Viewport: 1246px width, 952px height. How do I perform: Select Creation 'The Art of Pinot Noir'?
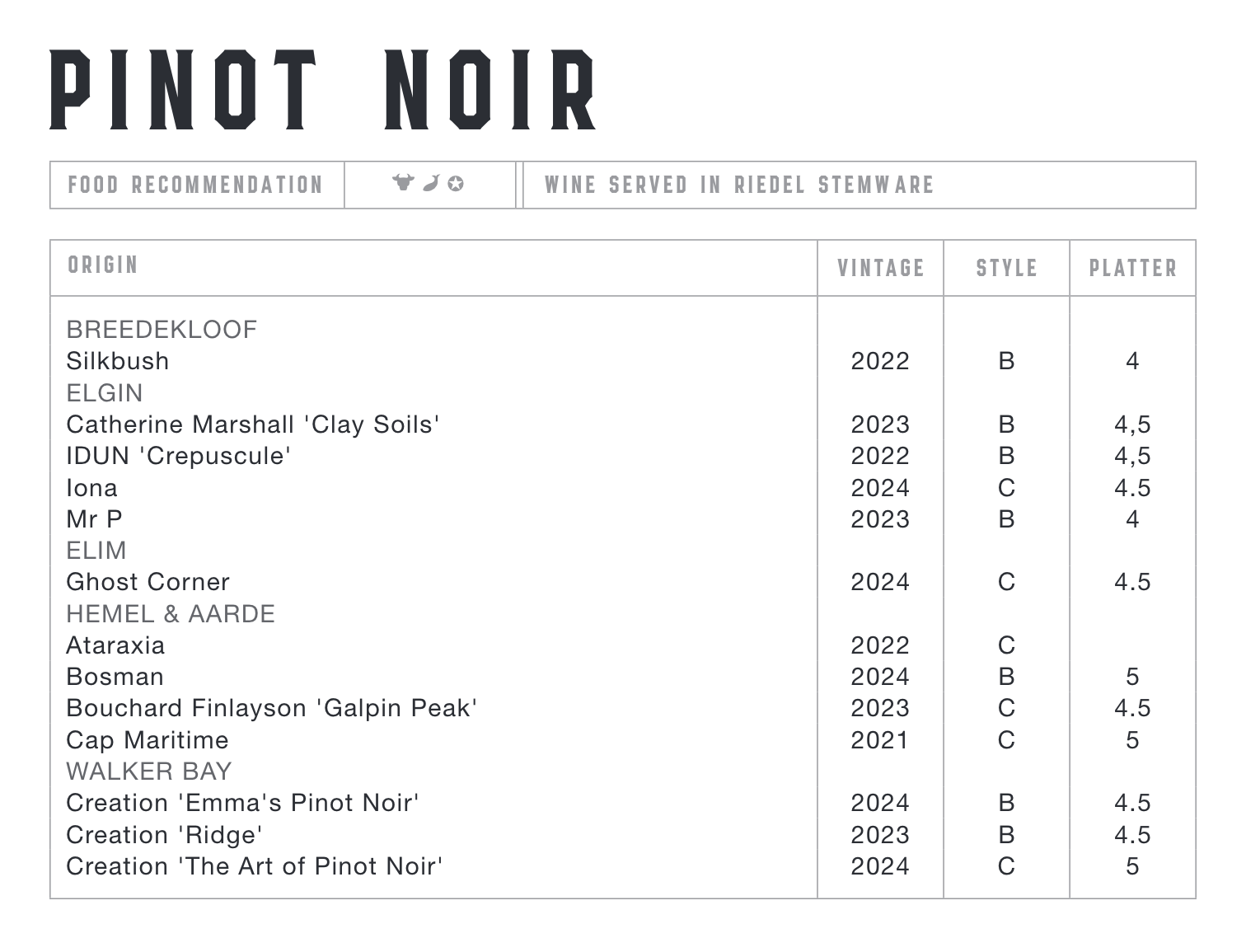(255, 866)
